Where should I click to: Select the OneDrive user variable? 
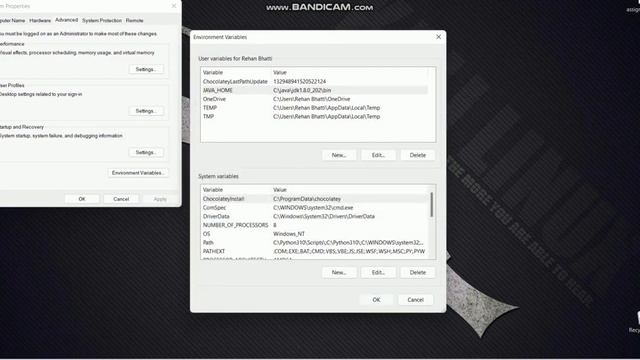point(315,99)
